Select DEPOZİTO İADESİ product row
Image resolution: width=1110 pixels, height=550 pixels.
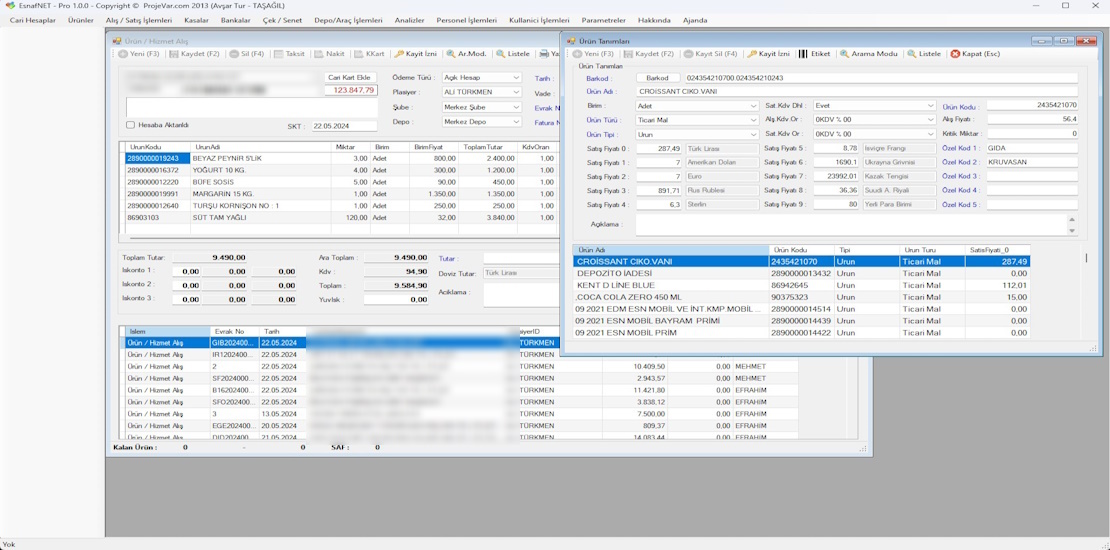[x=801, y=273]
